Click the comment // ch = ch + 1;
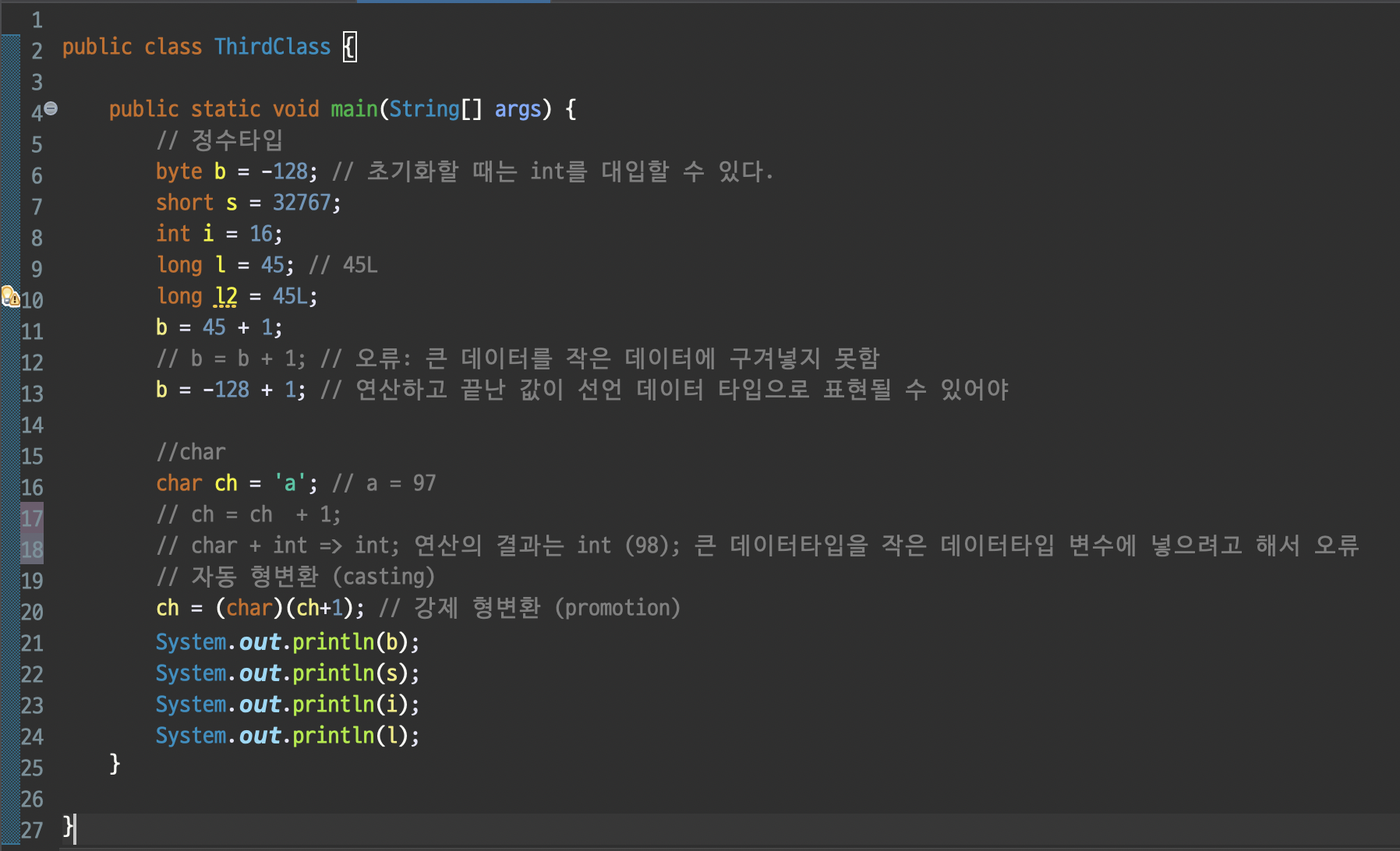This screenshot has width=1400, height=851. (248, 514)
